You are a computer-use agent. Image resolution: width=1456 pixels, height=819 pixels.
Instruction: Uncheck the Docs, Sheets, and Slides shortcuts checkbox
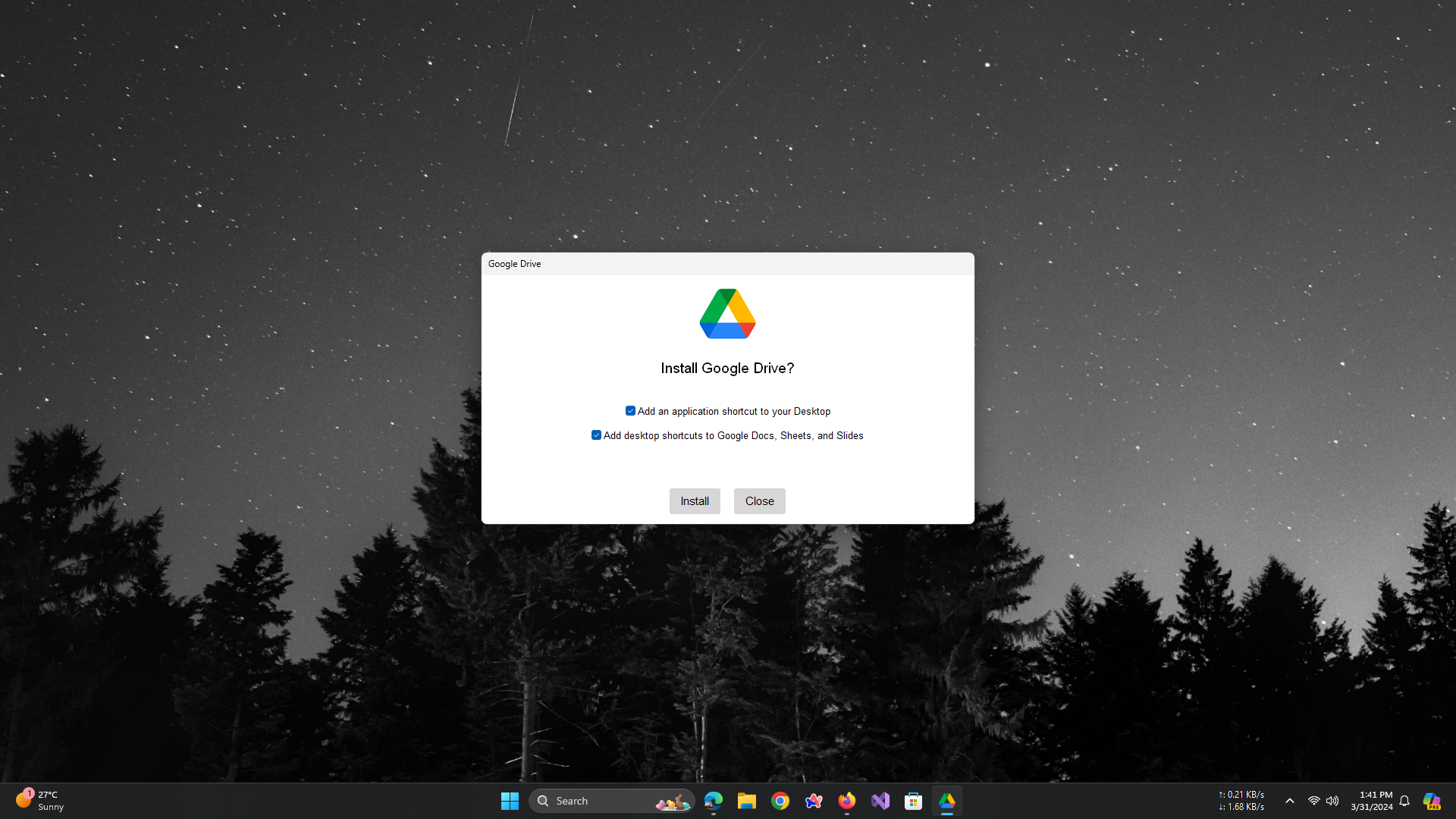pyautogui.click(x=596, y=435)
